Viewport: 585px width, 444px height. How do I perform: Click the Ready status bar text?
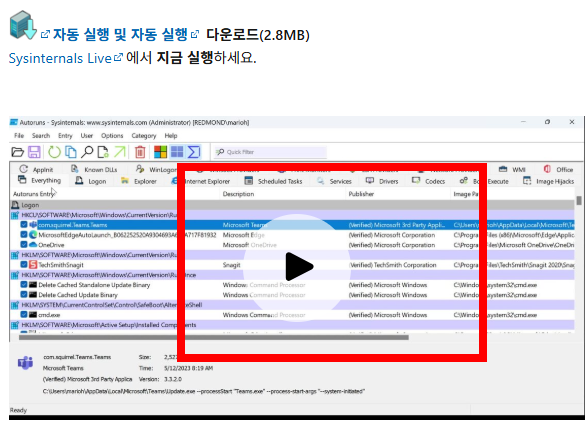point(18,410)
